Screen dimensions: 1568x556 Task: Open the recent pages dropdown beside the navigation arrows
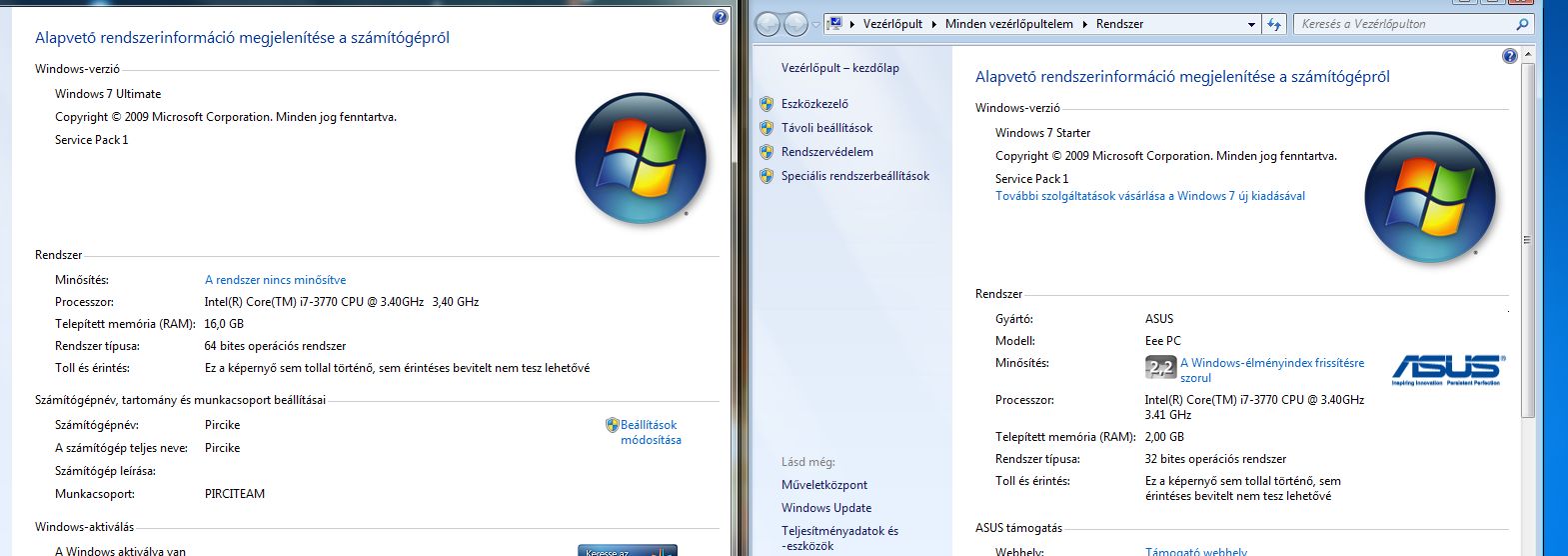(x=815, y=25)
